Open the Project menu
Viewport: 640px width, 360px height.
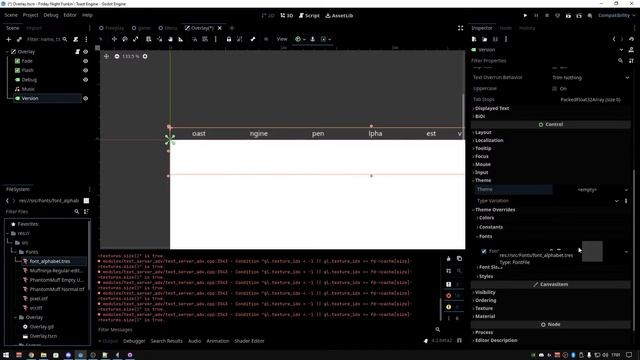click(30, 15)
